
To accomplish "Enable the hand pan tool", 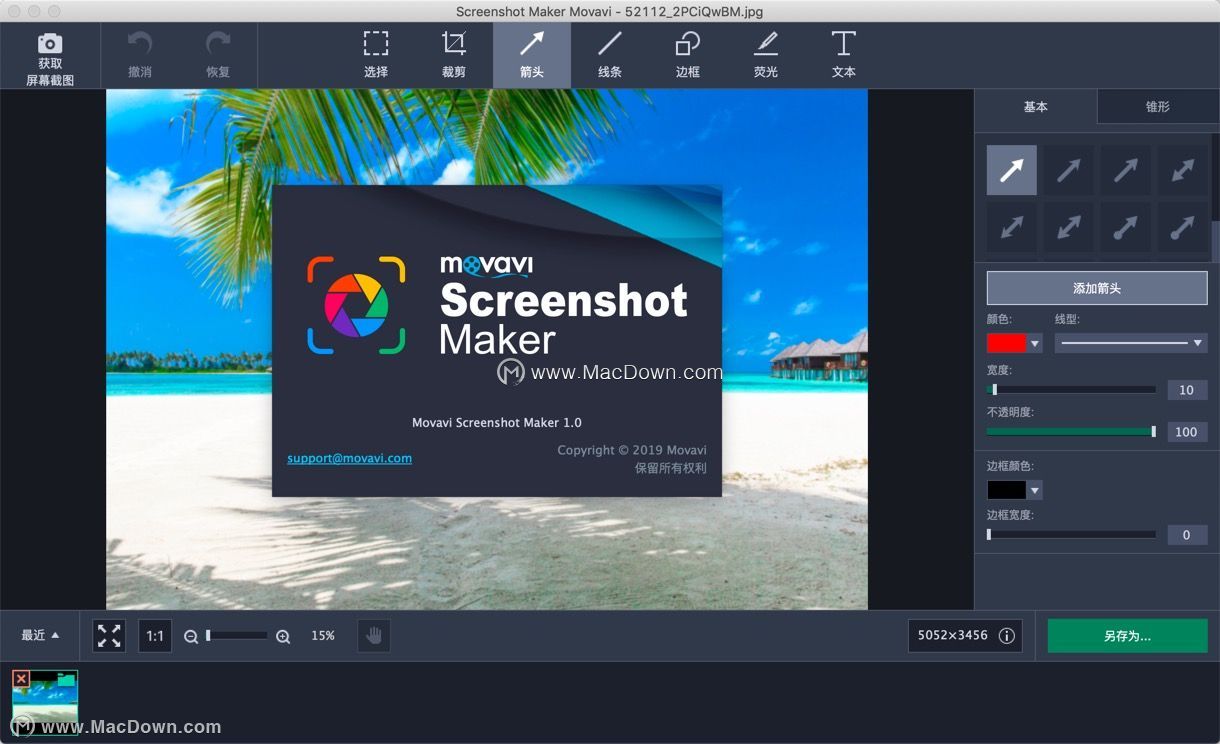I will (374, 636).
